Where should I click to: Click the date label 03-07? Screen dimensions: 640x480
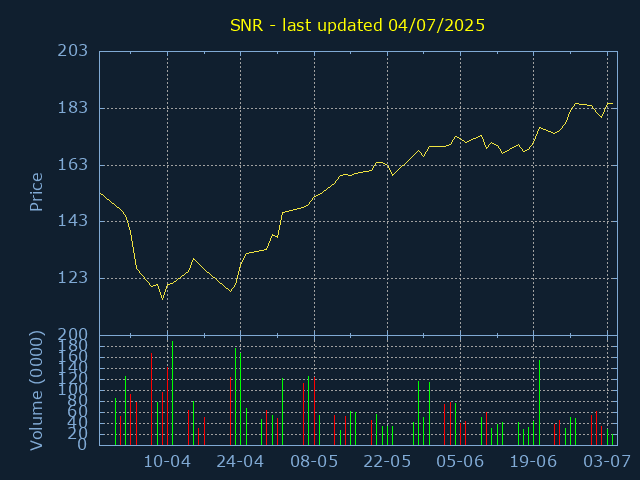607,462
